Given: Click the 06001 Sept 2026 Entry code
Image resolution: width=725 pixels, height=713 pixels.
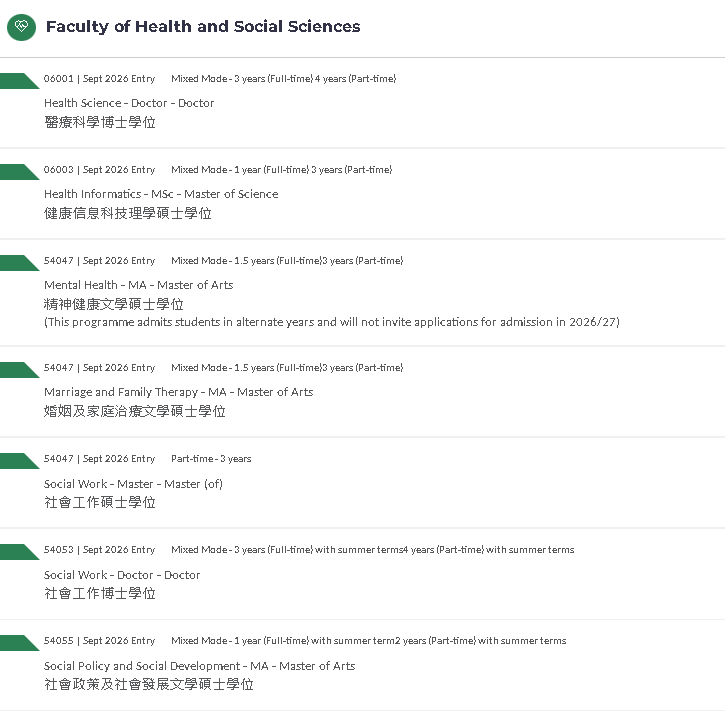Looking at the screenshot, I should tap(99, 79).
